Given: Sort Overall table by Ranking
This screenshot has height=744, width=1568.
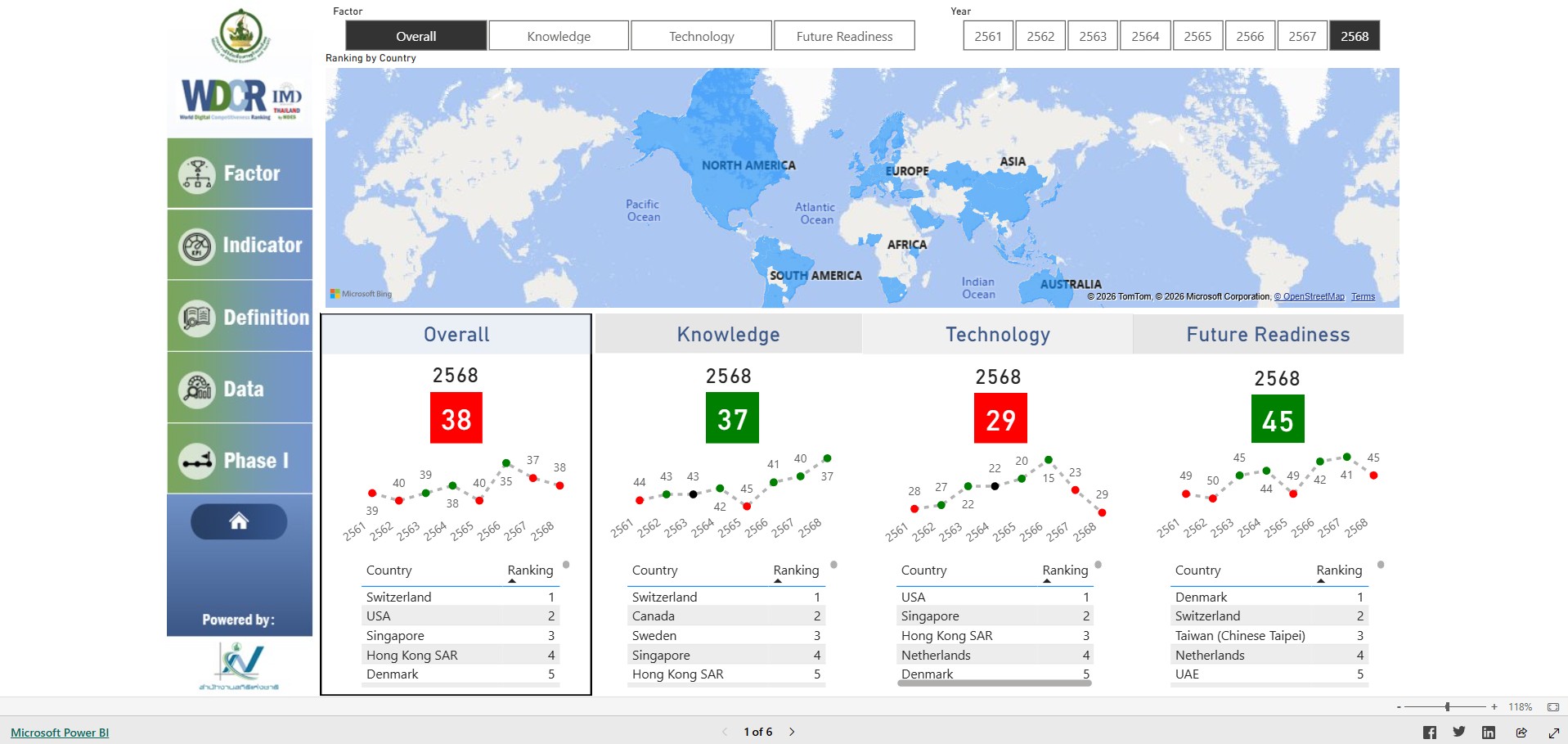Looking at the screenshot, I should (530, 570).
